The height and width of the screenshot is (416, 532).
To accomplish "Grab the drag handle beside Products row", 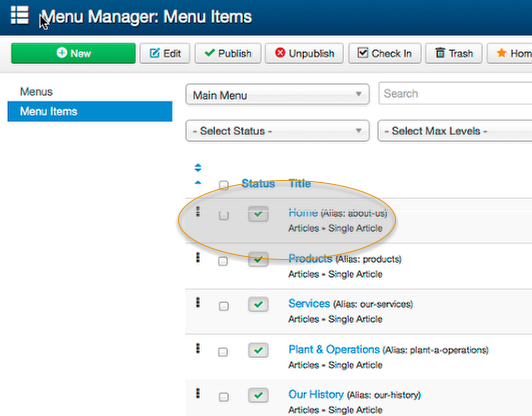I will (198, 258).
